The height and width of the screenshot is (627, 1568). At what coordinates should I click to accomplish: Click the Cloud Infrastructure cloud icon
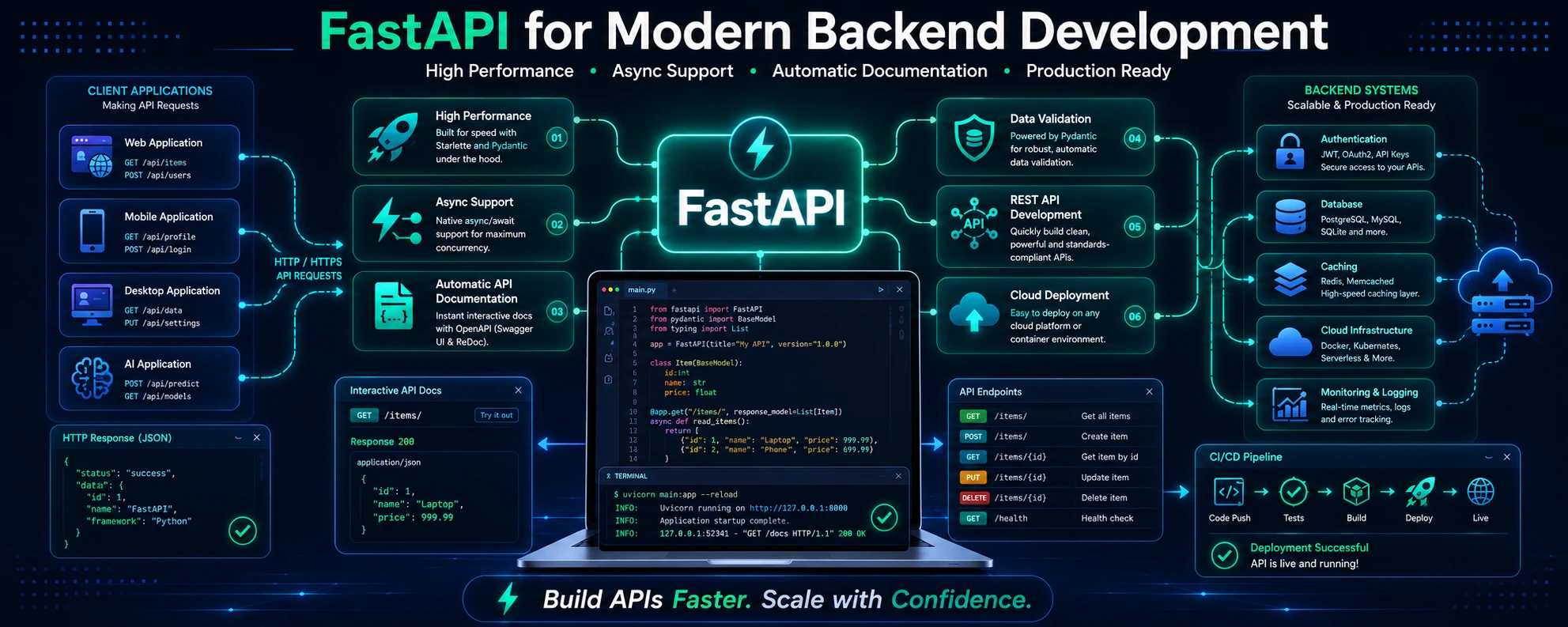[x=1290, y=342]
